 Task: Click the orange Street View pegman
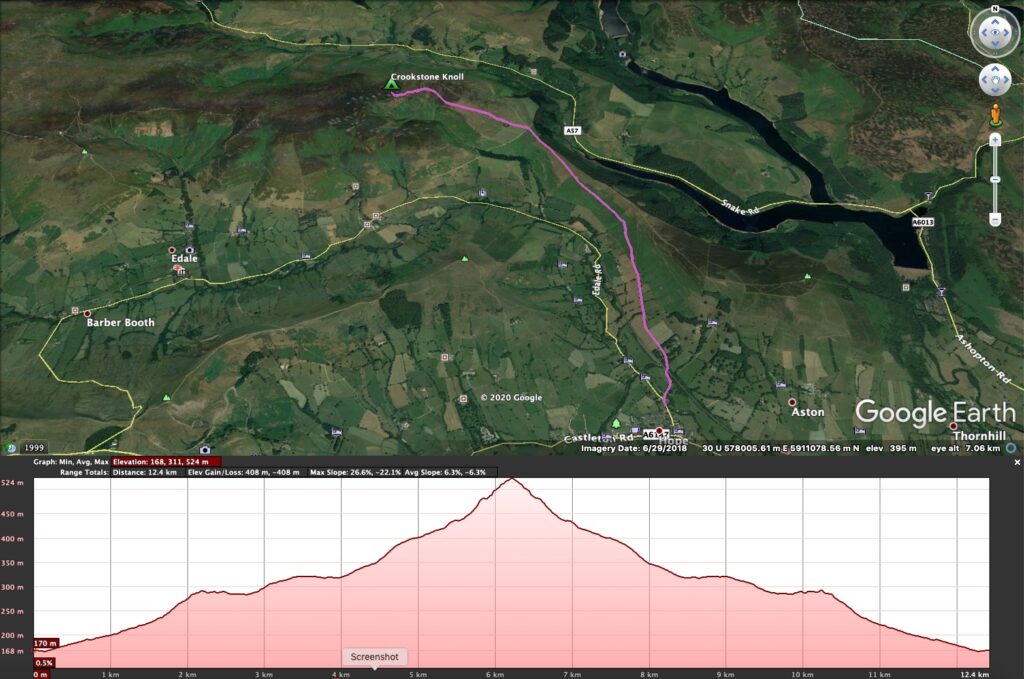[995, 114]
